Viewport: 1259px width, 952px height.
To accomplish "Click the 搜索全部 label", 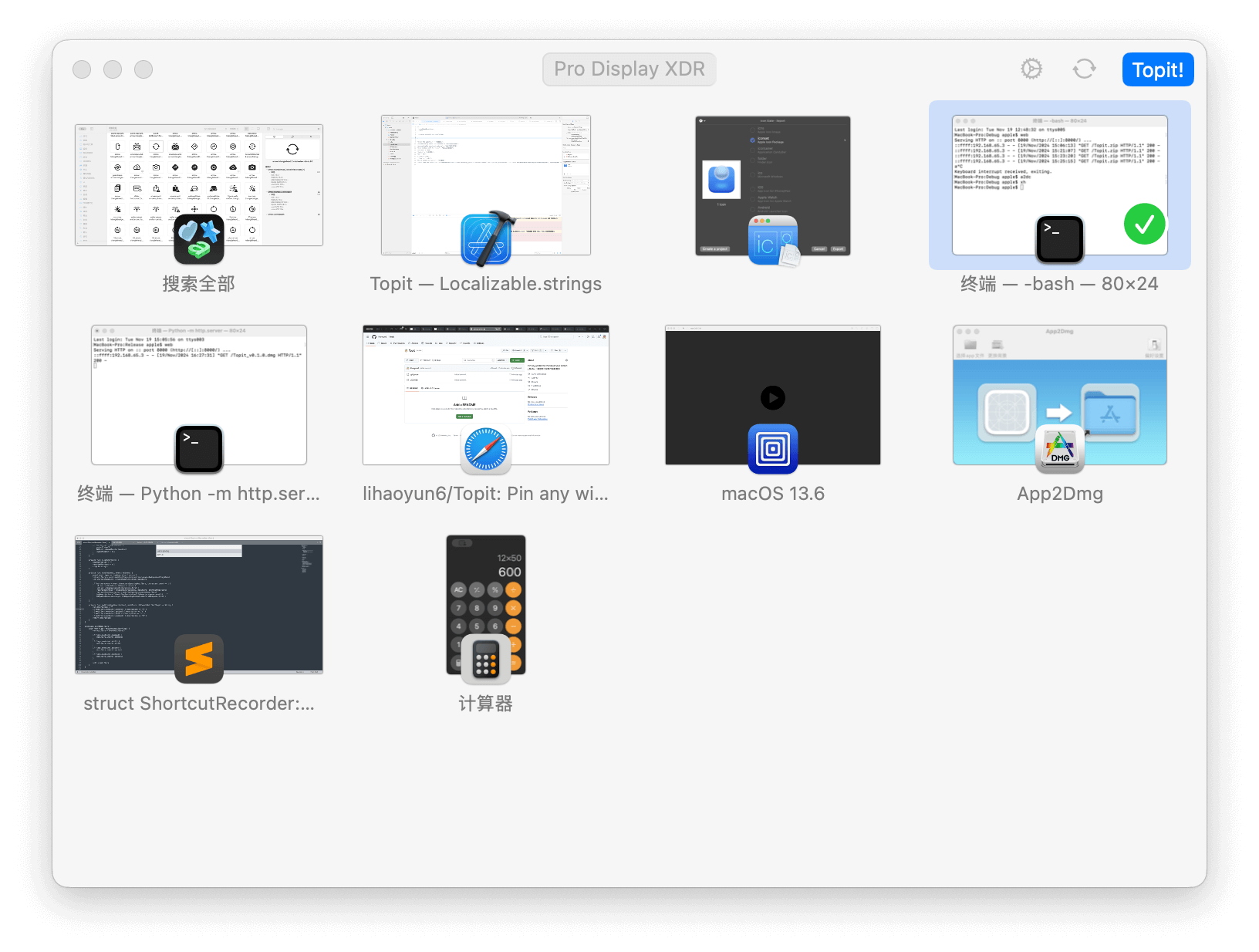I will click(x=199, y=284).
